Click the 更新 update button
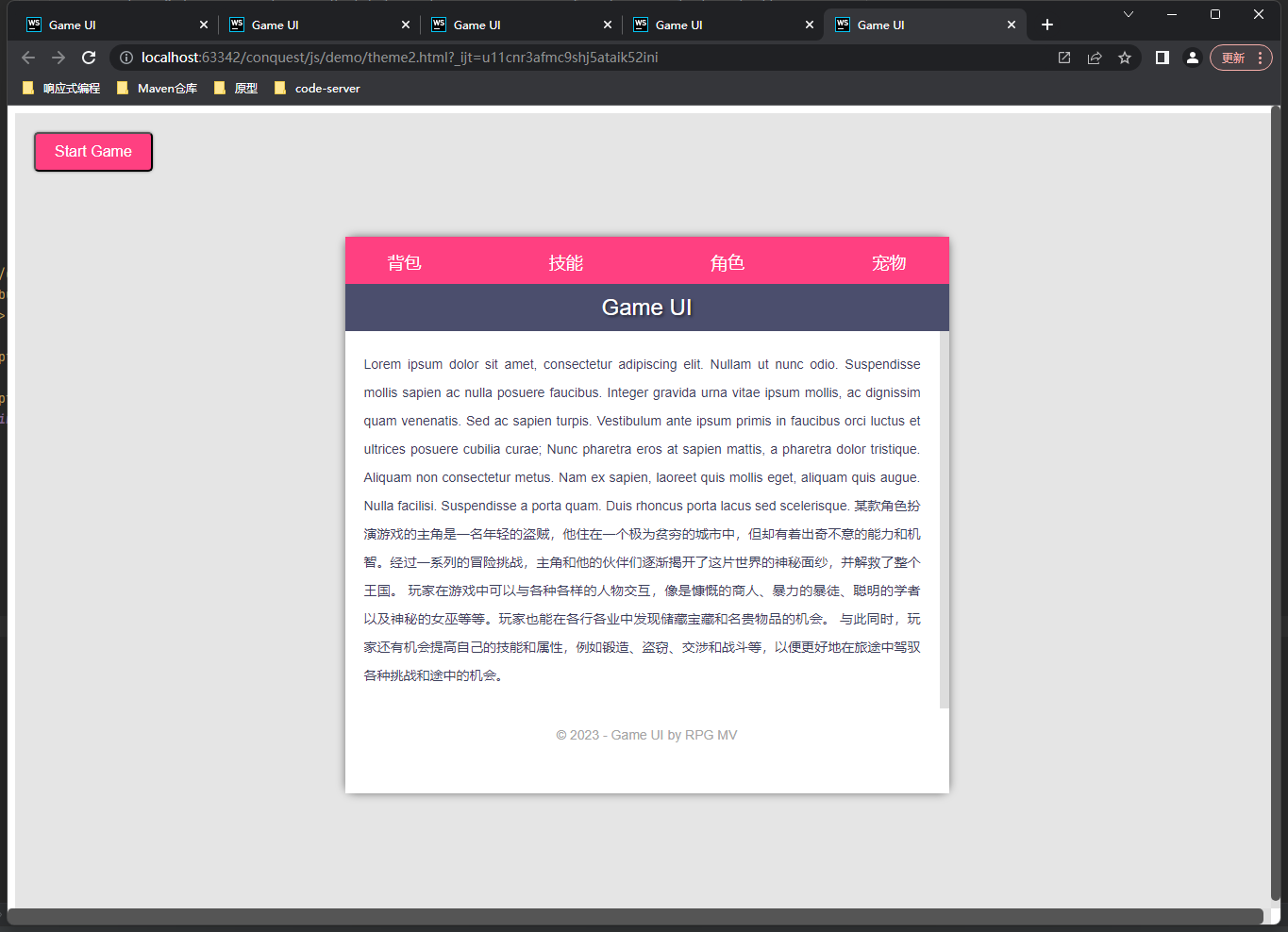 point(1242,58)
